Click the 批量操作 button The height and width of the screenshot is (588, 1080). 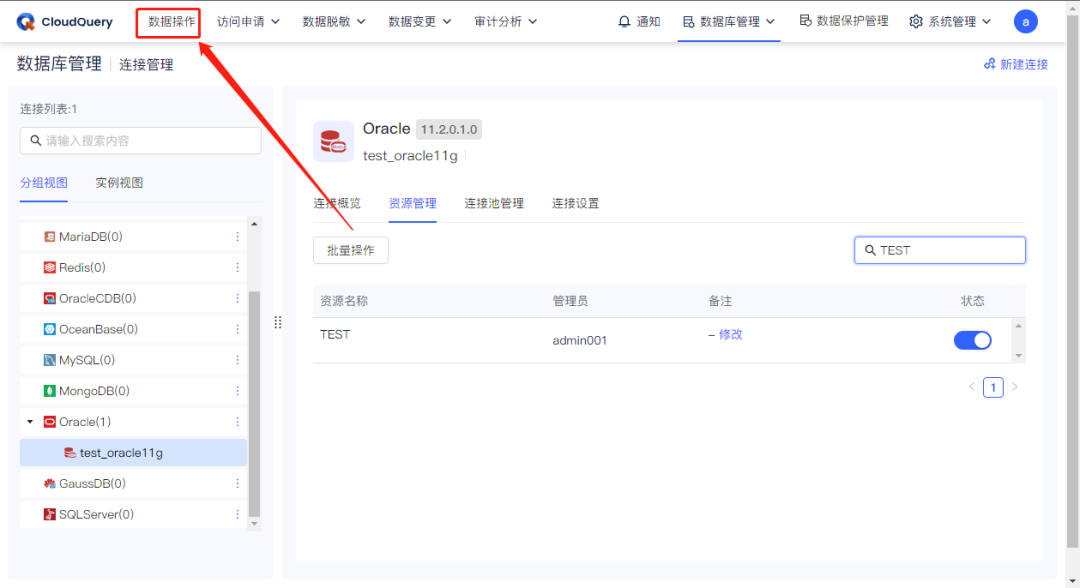coord(350,250)
